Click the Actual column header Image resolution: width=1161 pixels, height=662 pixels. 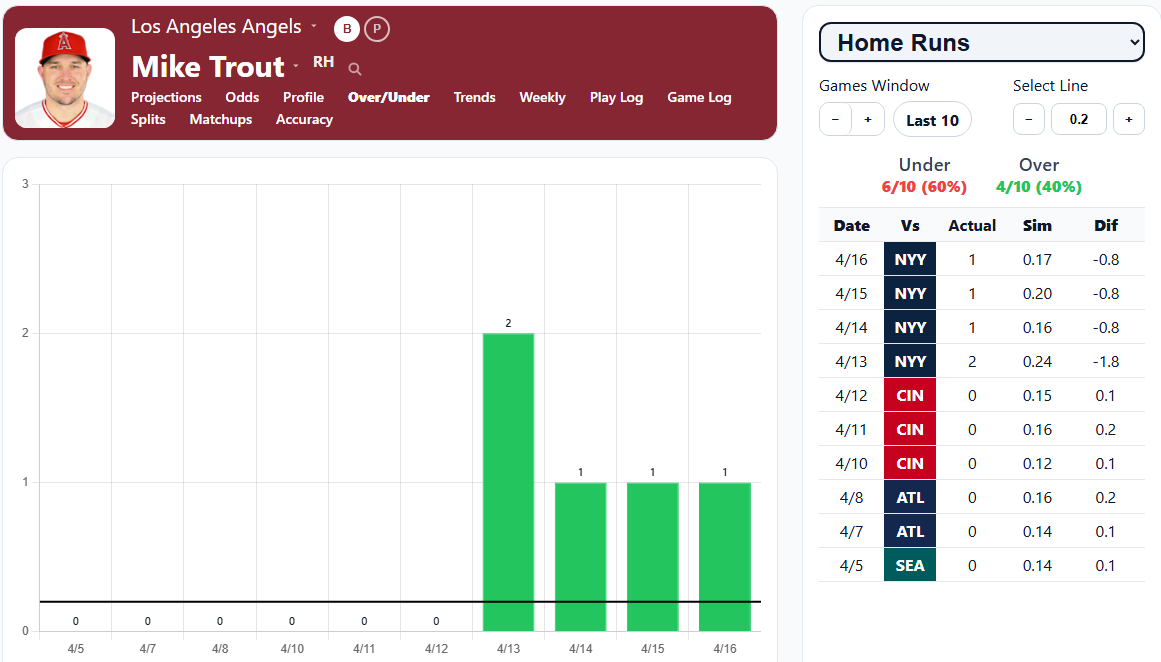coord(972,226)
